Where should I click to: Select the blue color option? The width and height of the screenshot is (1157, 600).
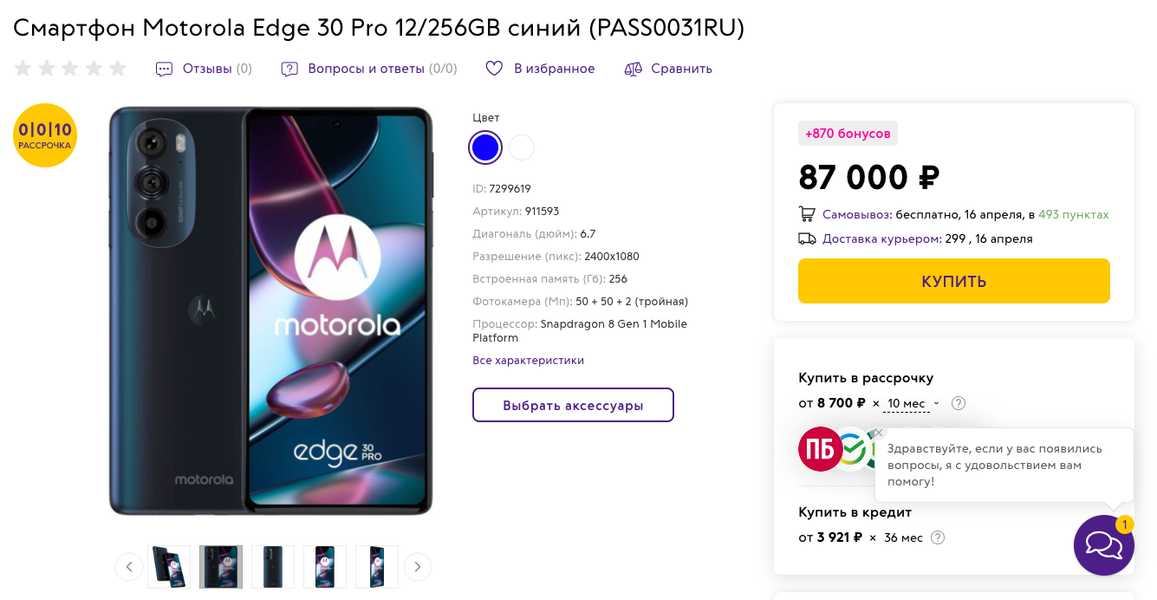click(485, 148)
